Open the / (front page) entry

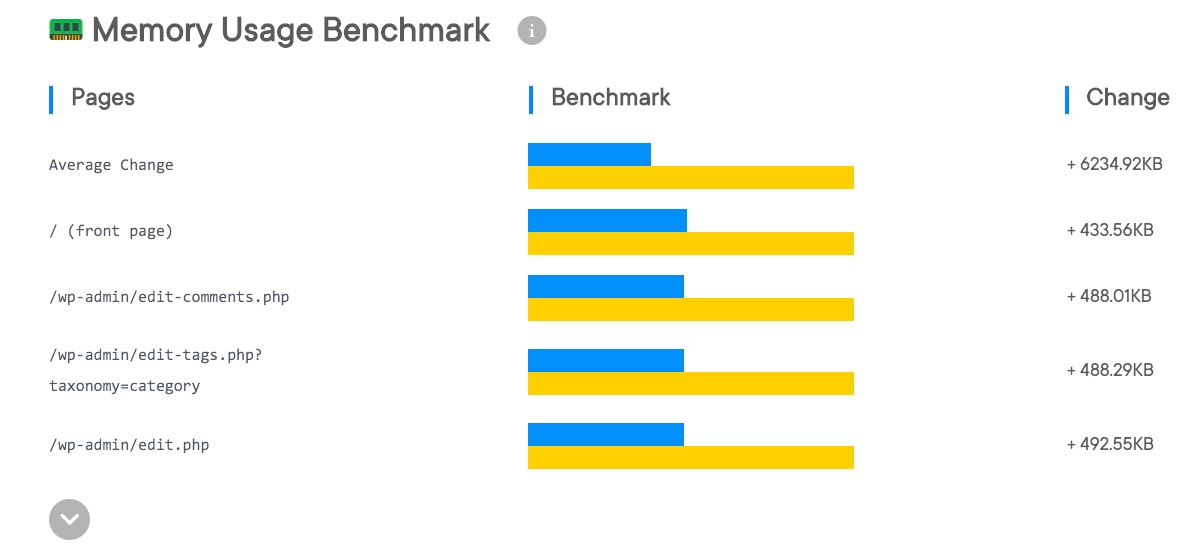(x=111, y=231)
